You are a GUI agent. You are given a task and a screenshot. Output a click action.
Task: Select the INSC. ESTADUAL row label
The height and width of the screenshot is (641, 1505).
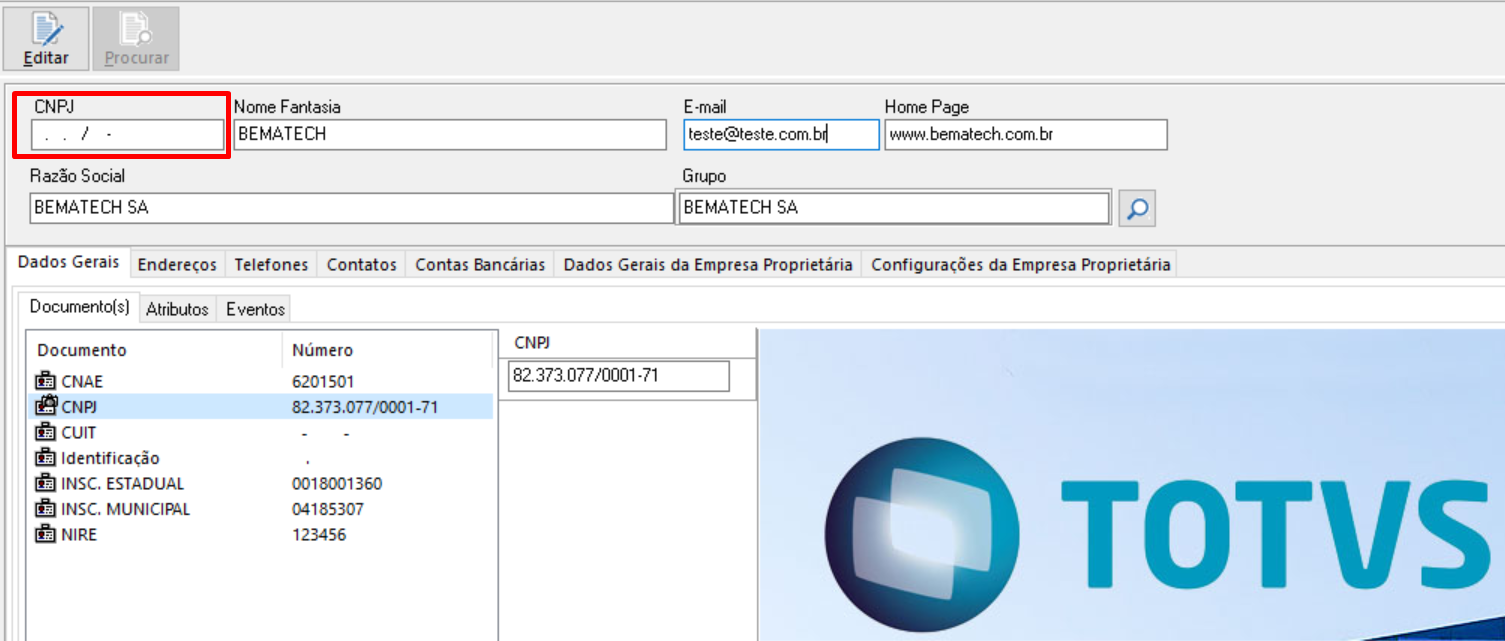[123, 484]
